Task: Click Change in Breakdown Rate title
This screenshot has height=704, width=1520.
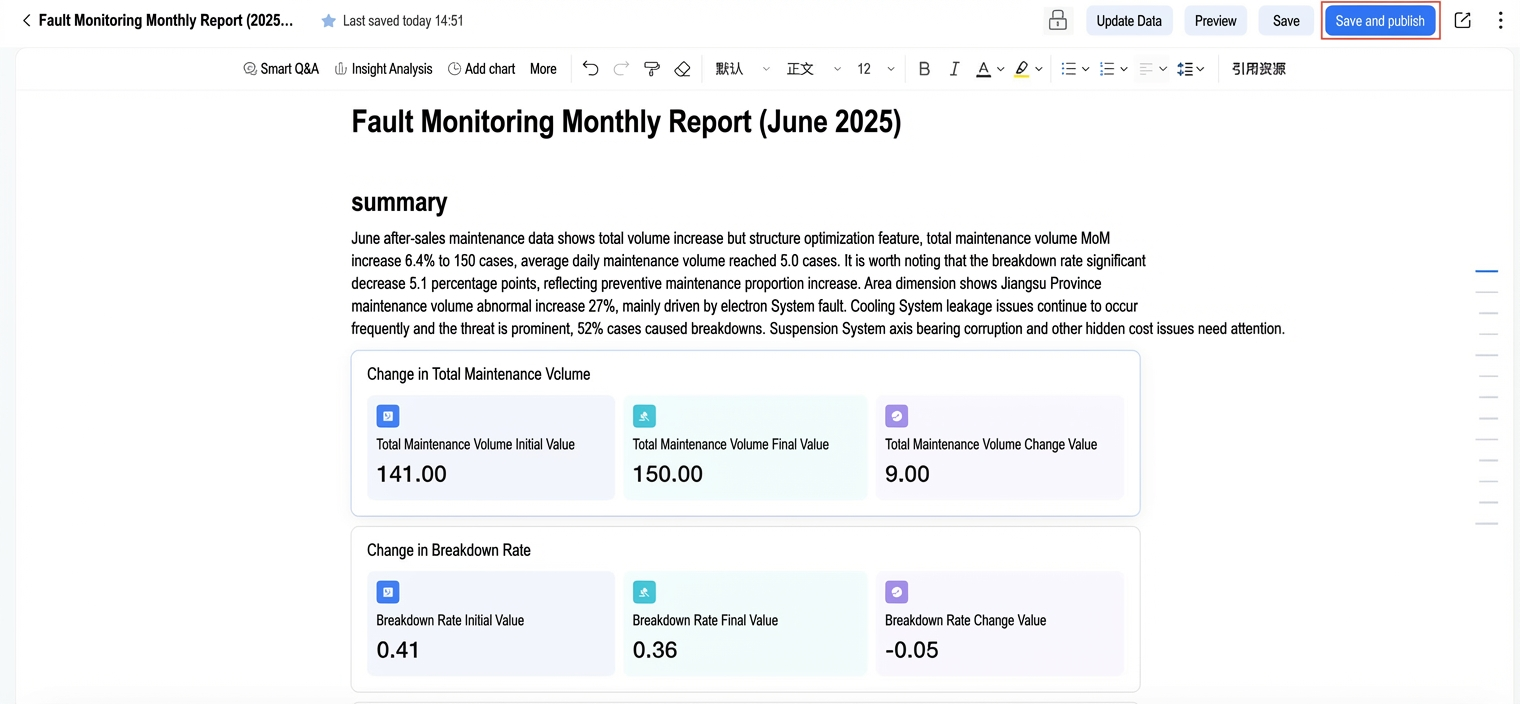Action: click(x=448, y=550)
